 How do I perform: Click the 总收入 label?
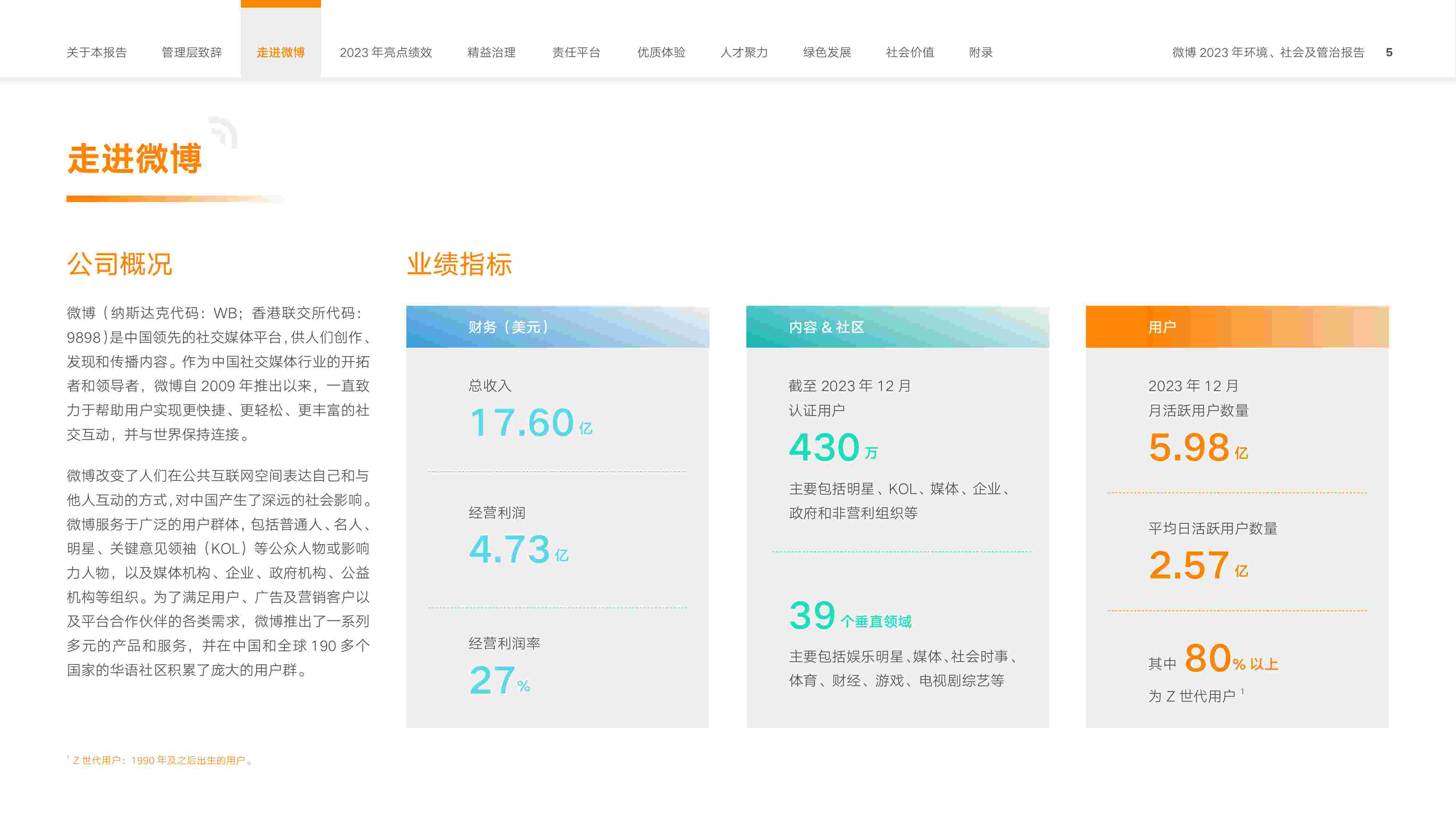tap(490, 385)
